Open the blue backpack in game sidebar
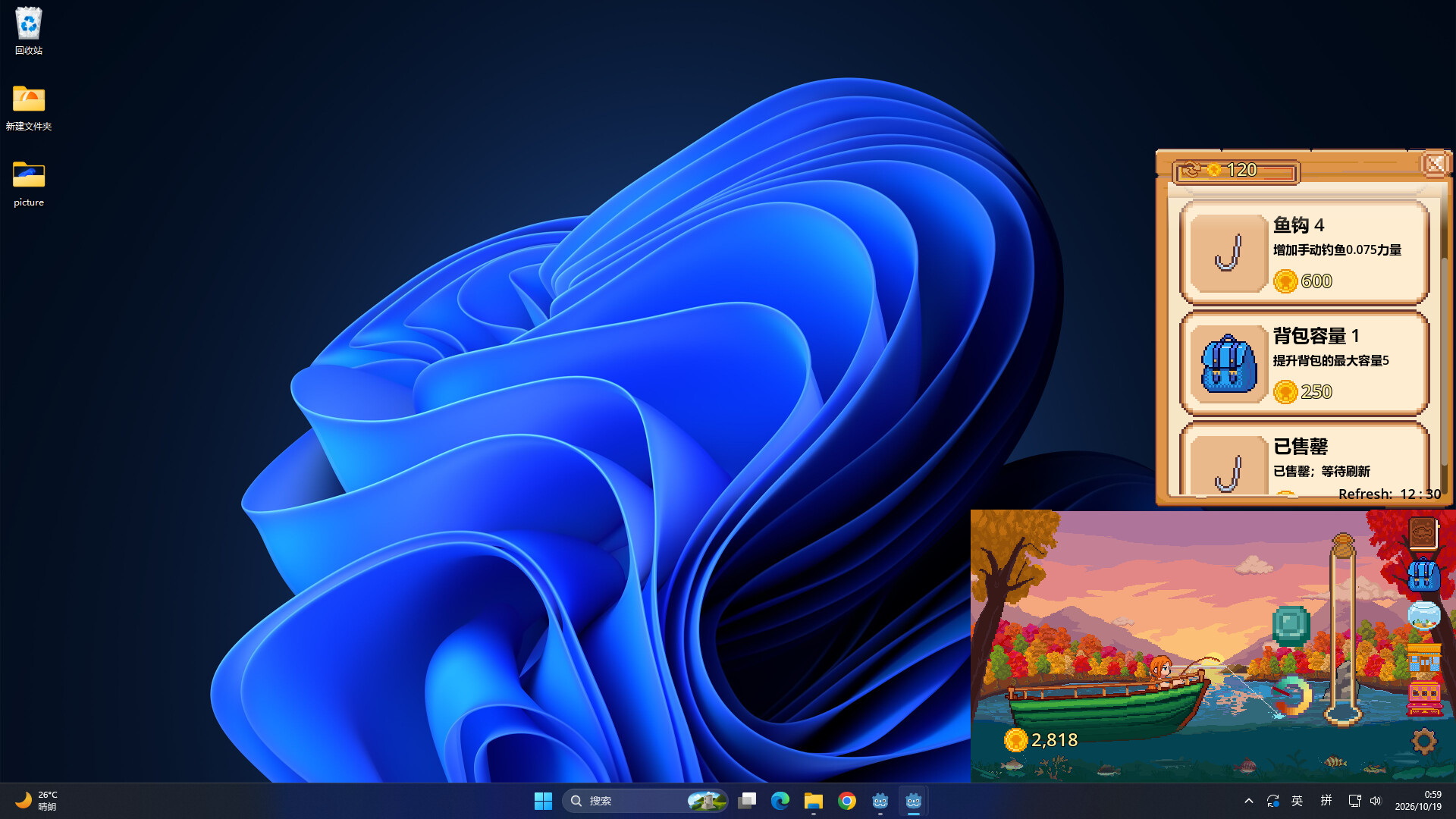Image resolution: width=1456 pixels, height=819 pixels. pyautogui.click(x=1423, y=574)
